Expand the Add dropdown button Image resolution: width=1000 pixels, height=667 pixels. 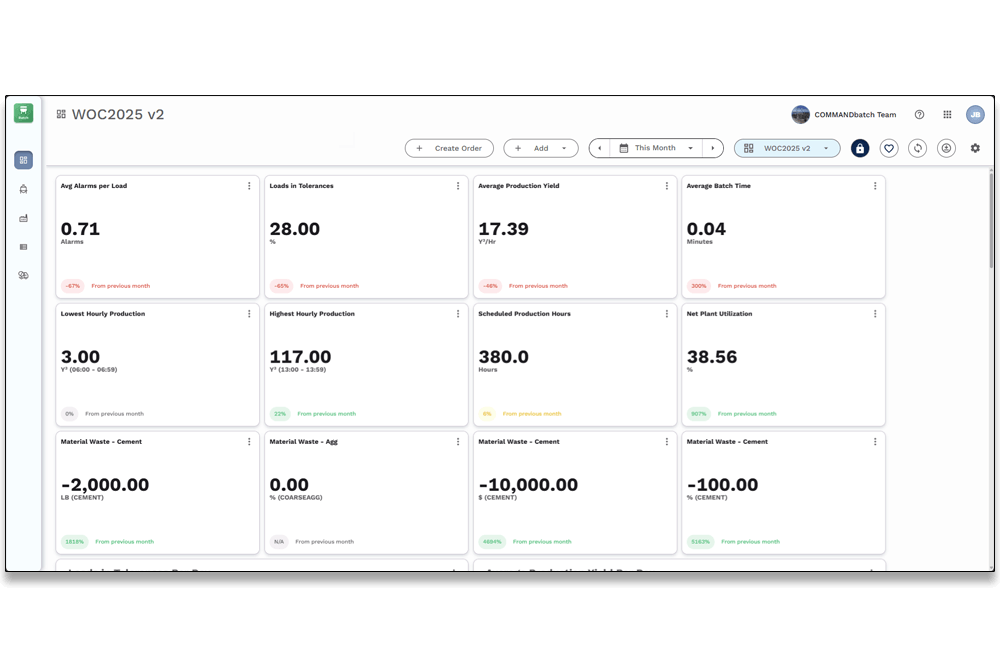(541, 148)
